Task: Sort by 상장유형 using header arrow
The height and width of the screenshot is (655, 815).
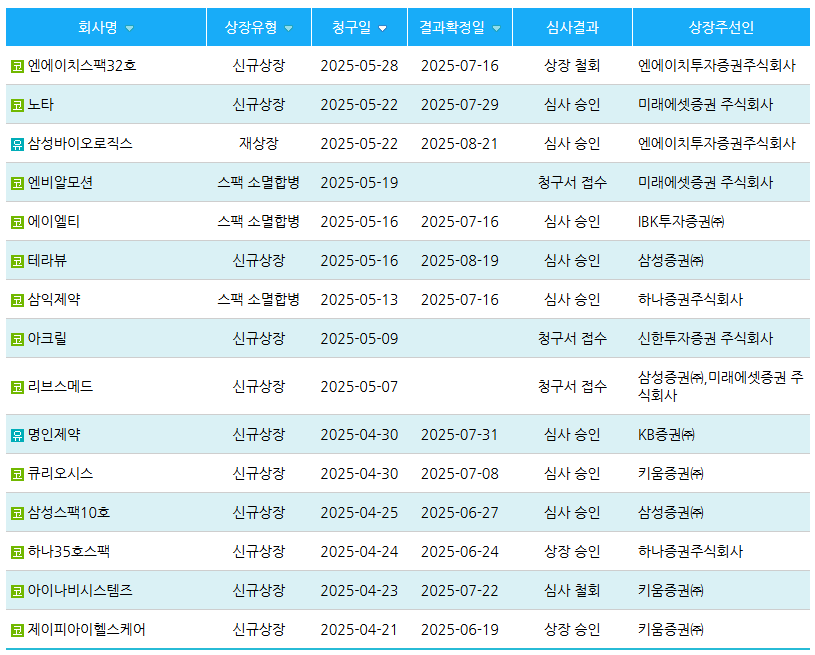Action: [289, 28]
